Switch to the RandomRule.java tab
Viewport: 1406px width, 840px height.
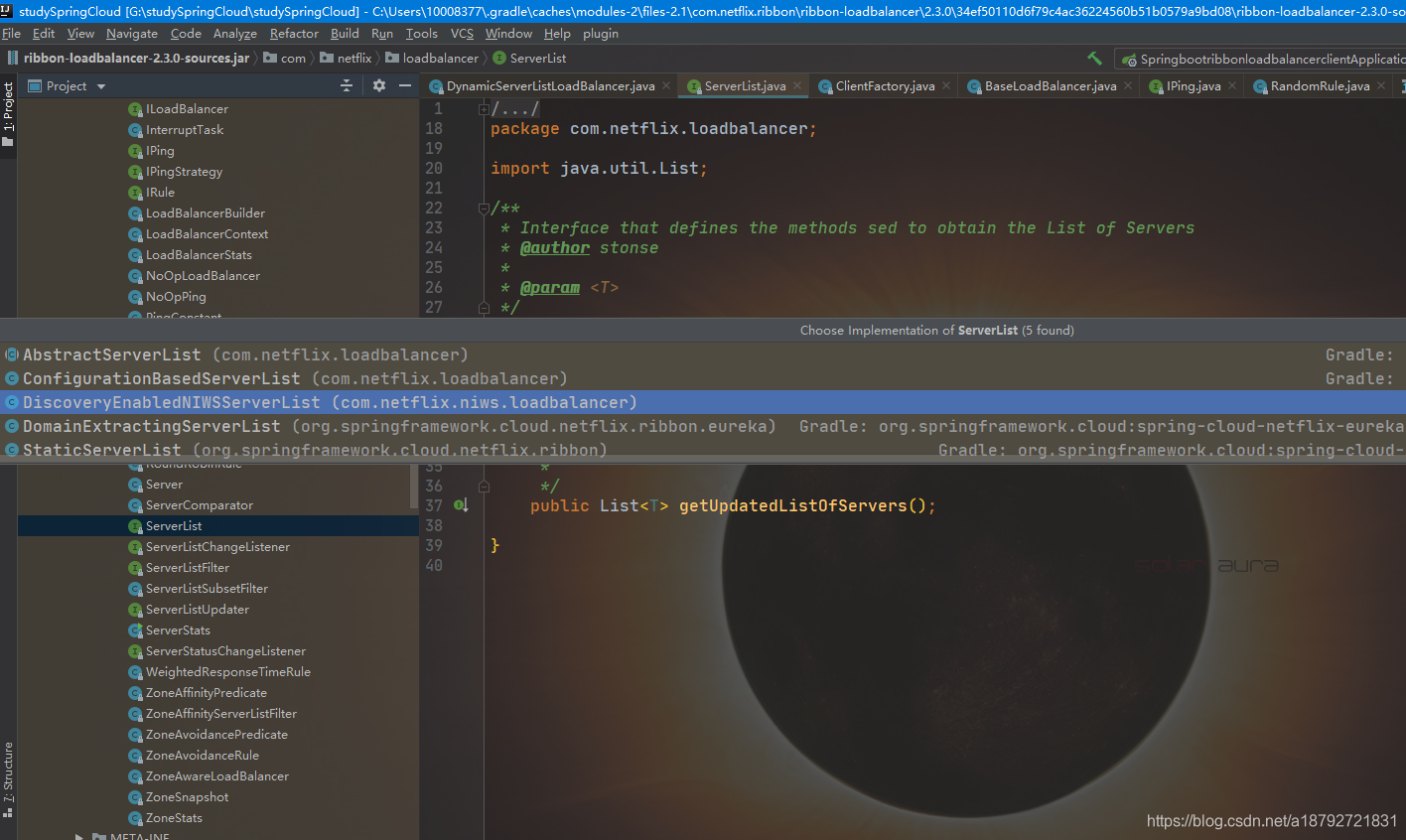tap(1320, 86)
